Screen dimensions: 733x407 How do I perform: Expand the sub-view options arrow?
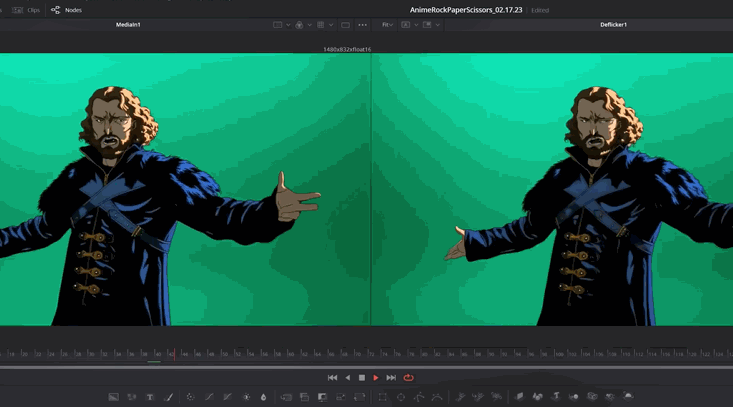(438, 25)
